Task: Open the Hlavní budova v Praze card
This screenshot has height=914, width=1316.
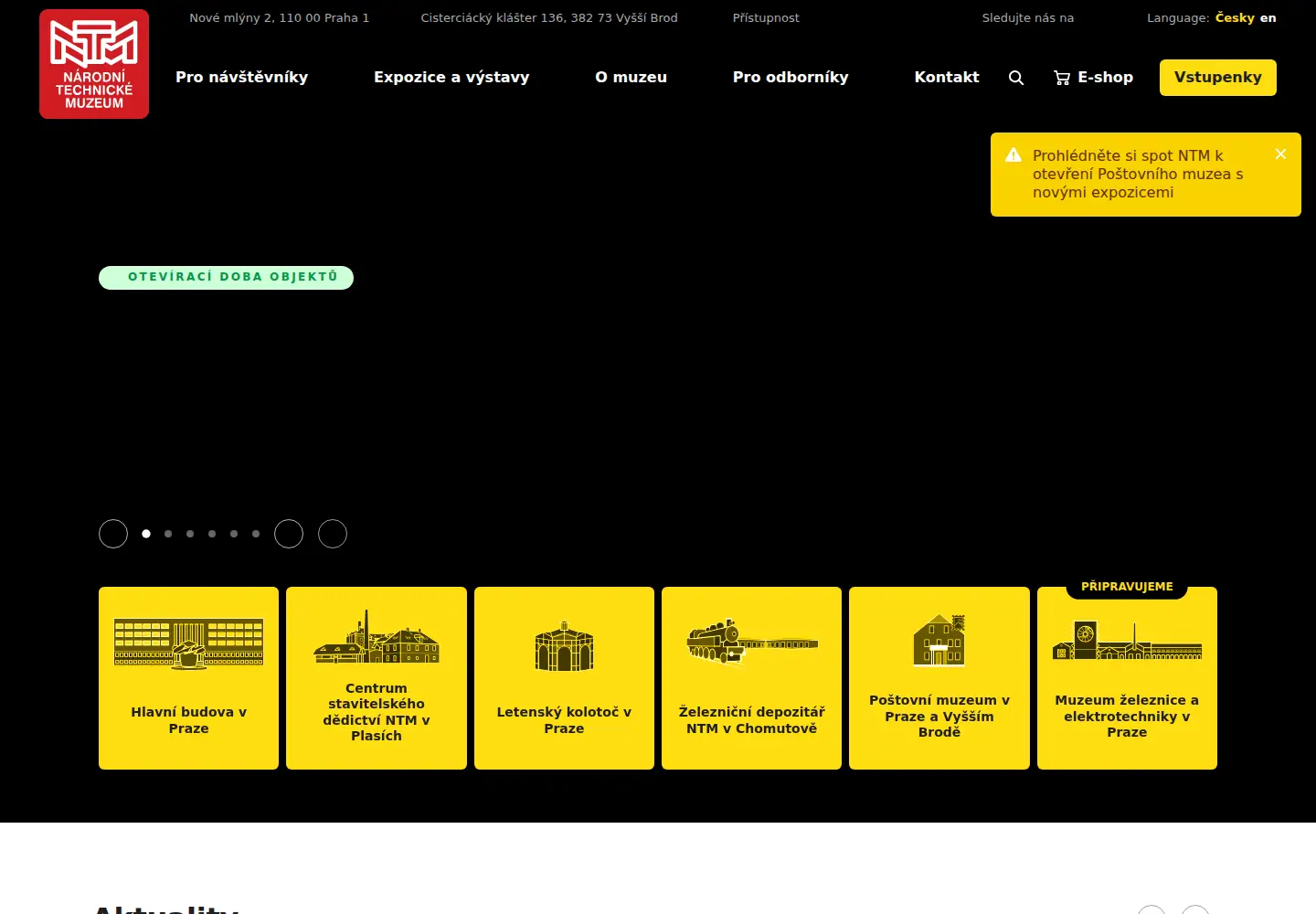Action: click(x=188, y=678)
